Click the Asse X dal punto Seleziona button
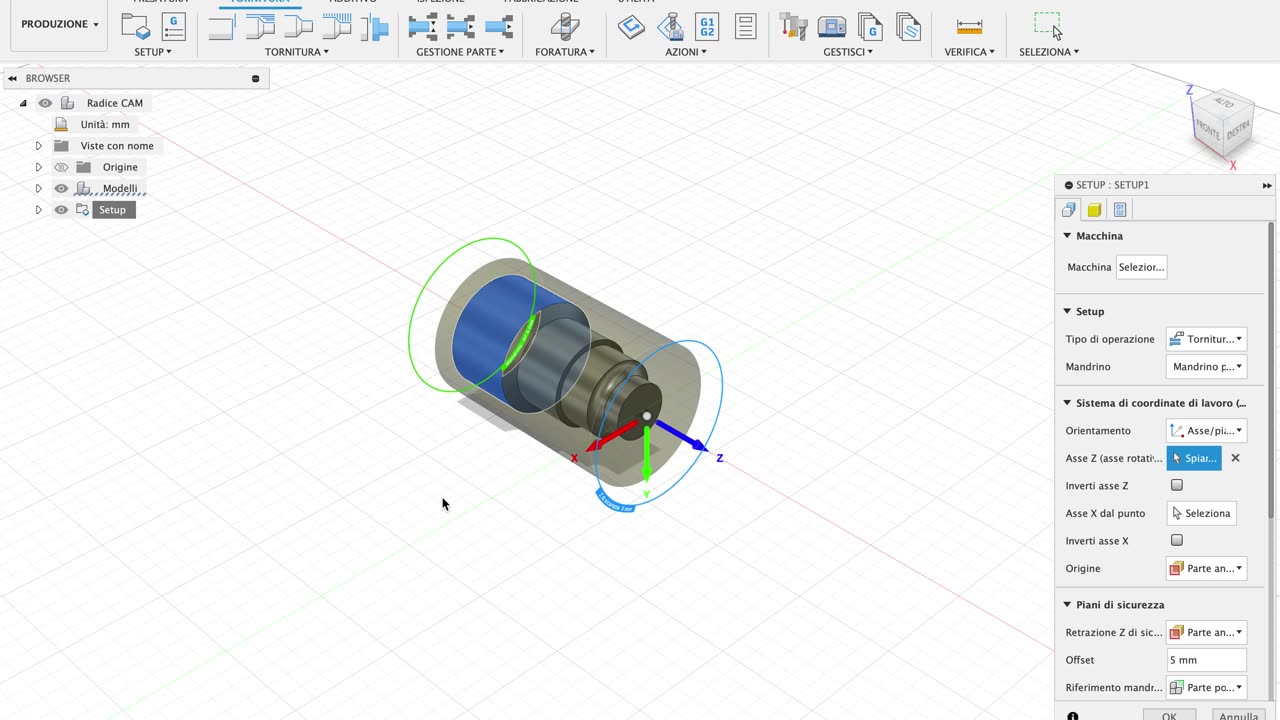This screenshot has width=1280, height=720. (x=1201, y=513)
